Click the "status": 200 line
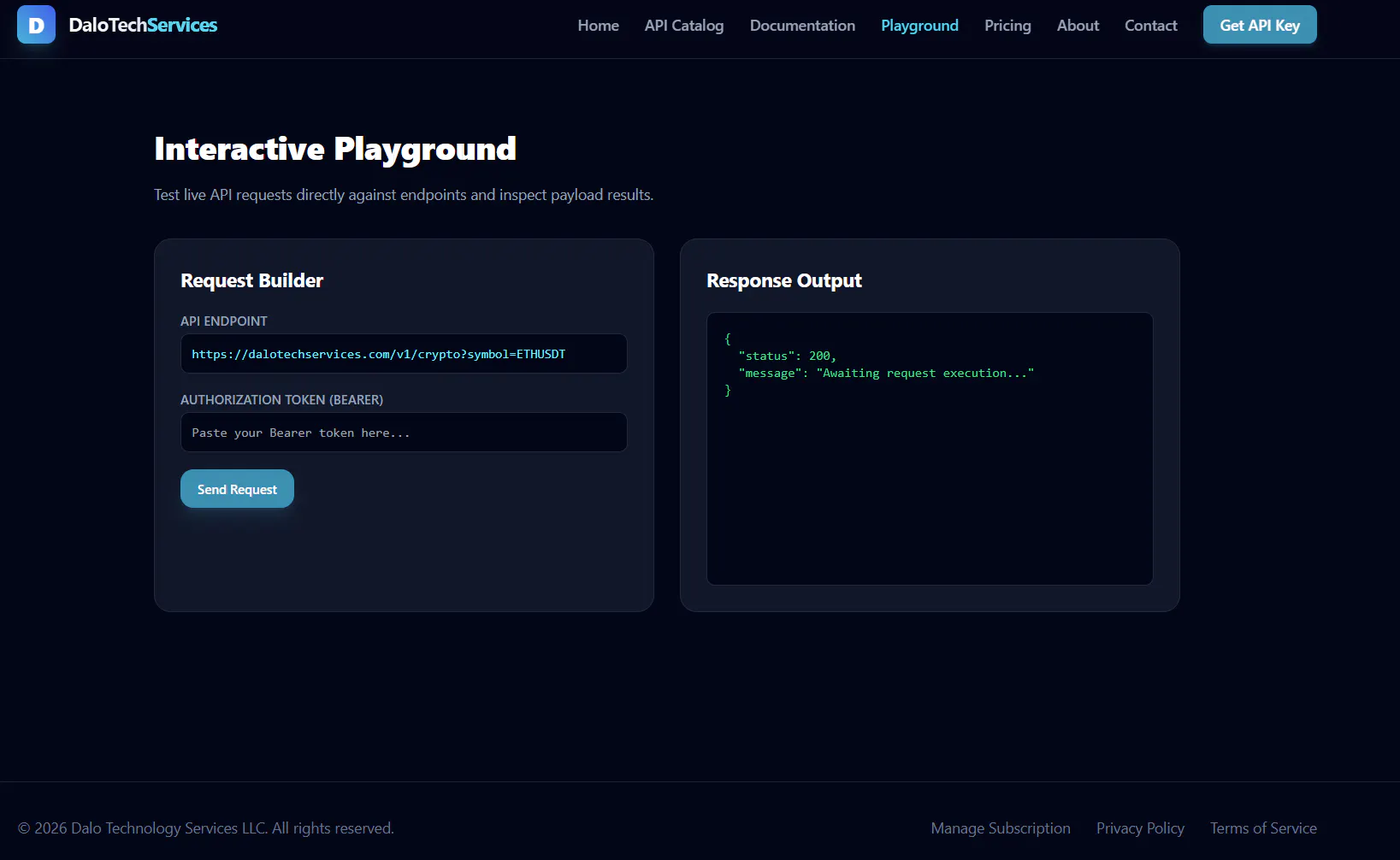Screen dimensions: 1400x860 [x=787, y=356]
